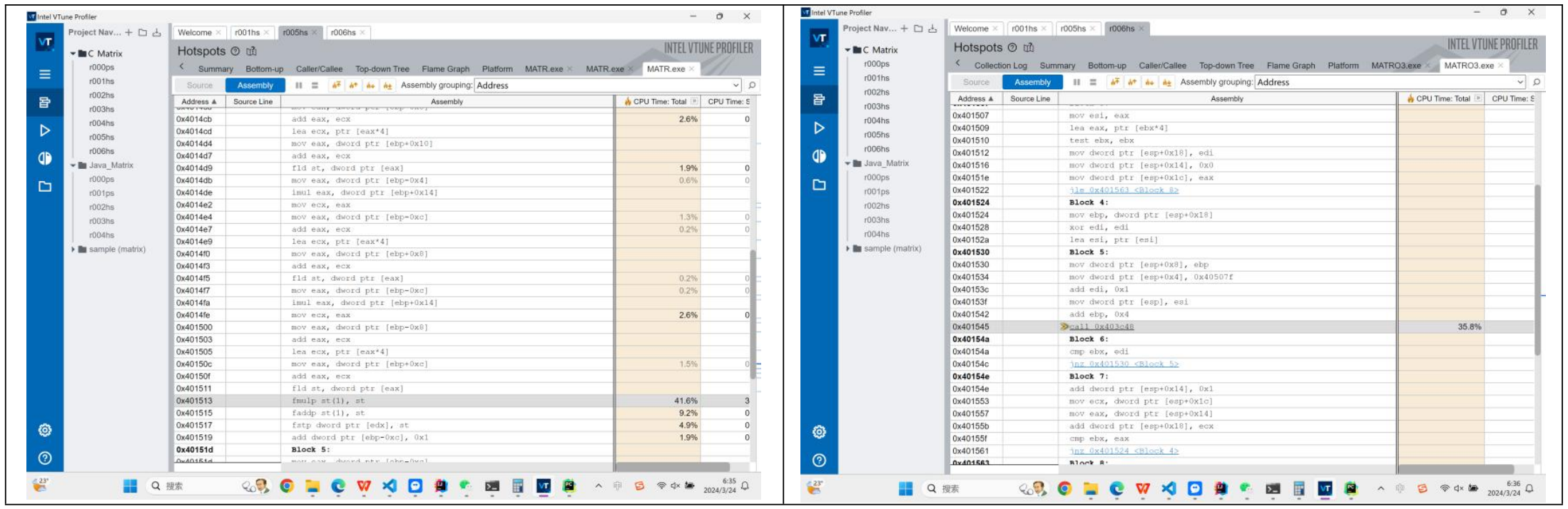Open the hamburger menu in the left VTune window
The height and width of the screenshot is (509, 1568).
(x=45, y=74)
